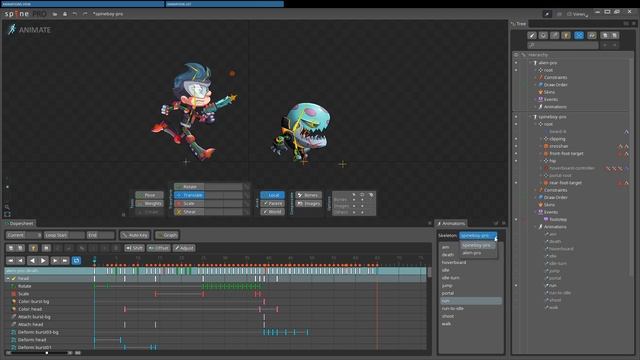Click the pencil icon in the Tree toolbar
The image size is (640, 360).
click(531, 36)
